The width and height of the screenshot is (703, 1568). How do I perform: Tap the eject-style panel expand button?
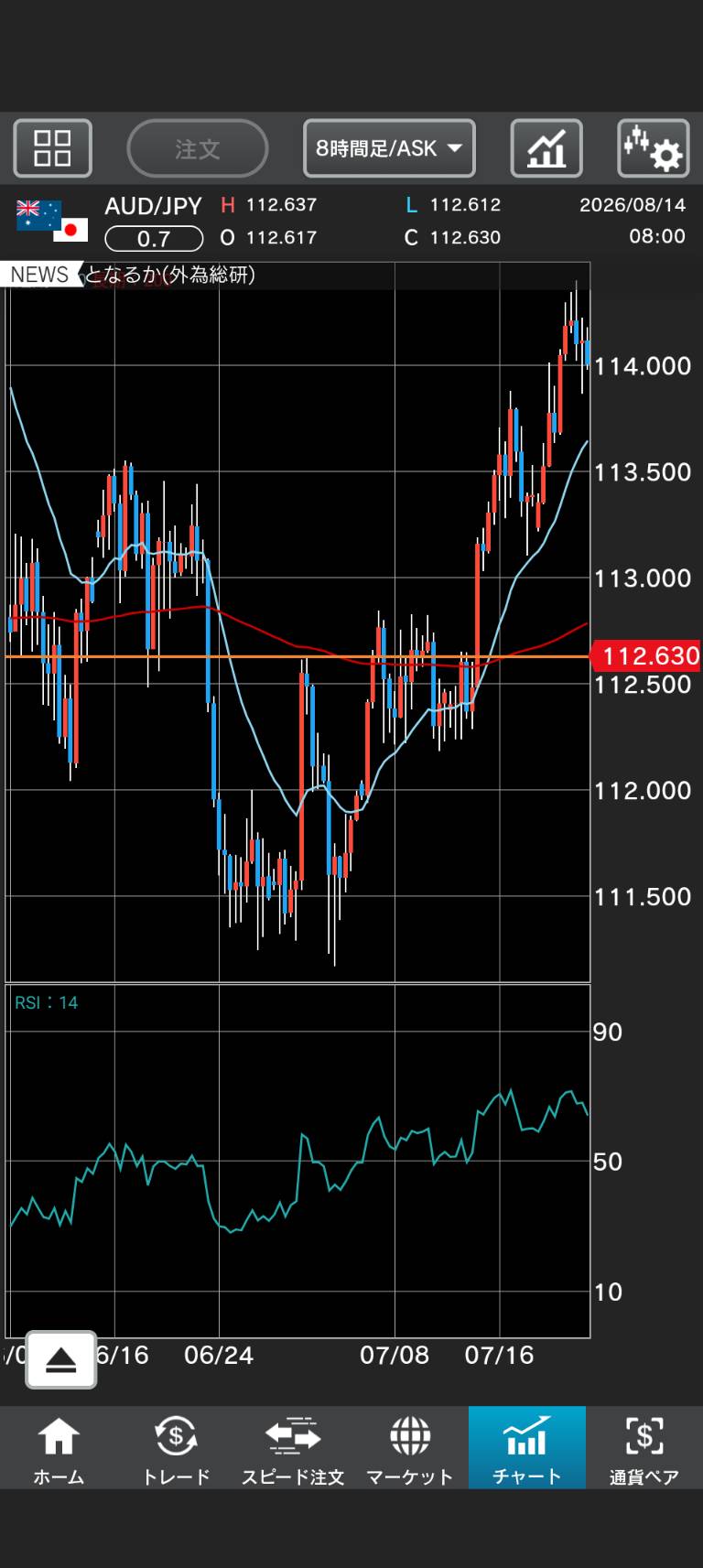point(61,1359)
